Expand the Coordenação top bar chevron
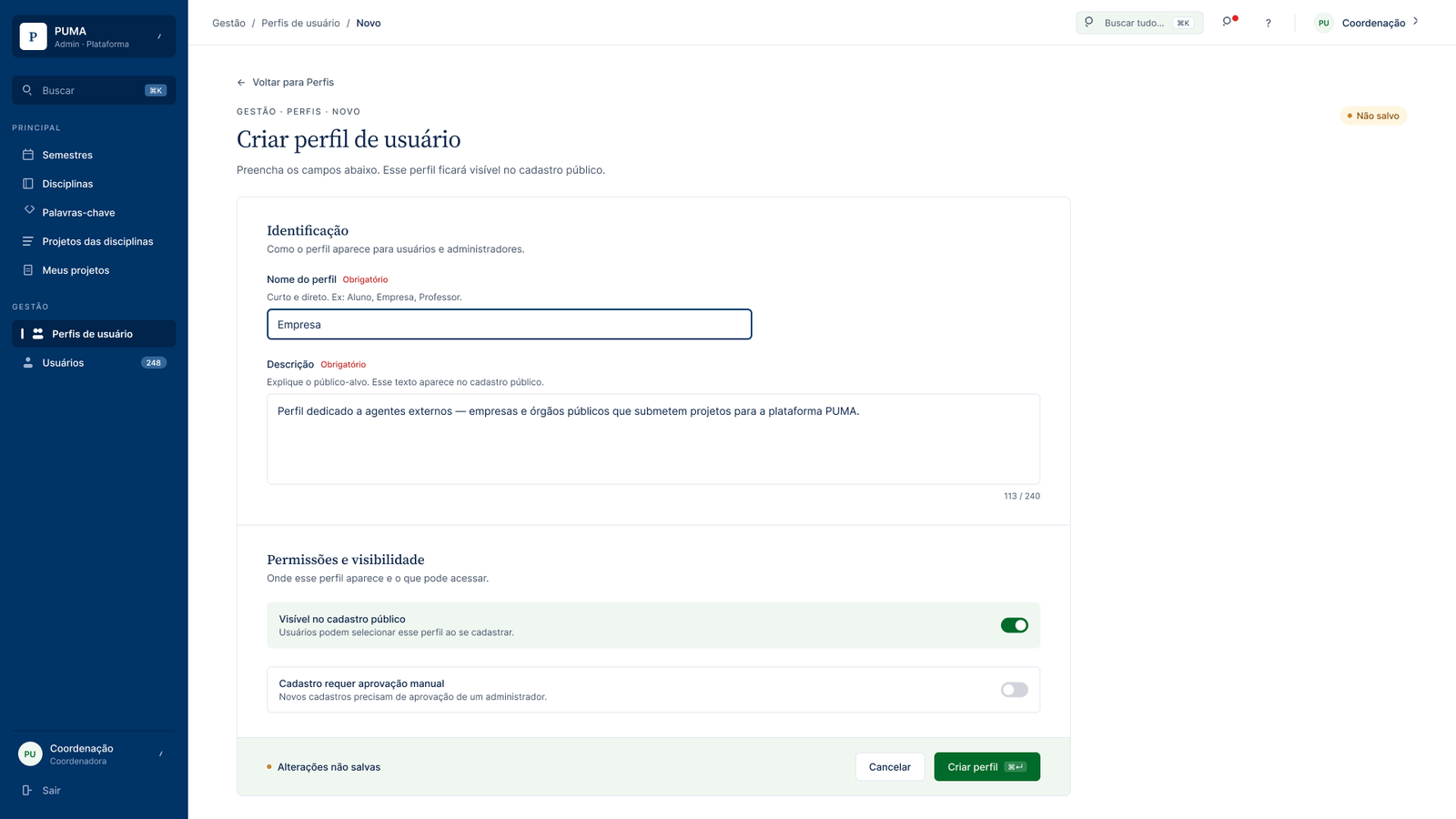Image resolution: width=1456 pixels, height=819 pixels. [x=1415, y=21]
